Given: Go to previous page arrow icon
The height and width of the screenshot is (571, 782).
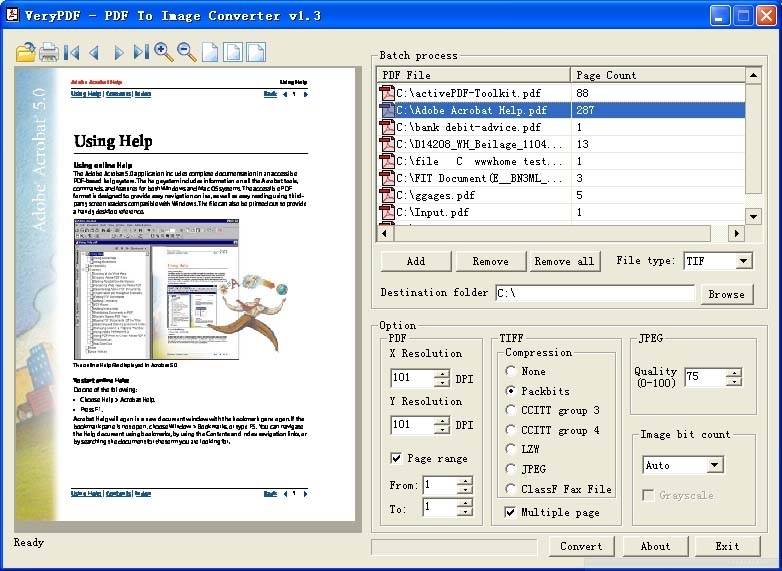Looking at the screenshot, I should 94,52.
